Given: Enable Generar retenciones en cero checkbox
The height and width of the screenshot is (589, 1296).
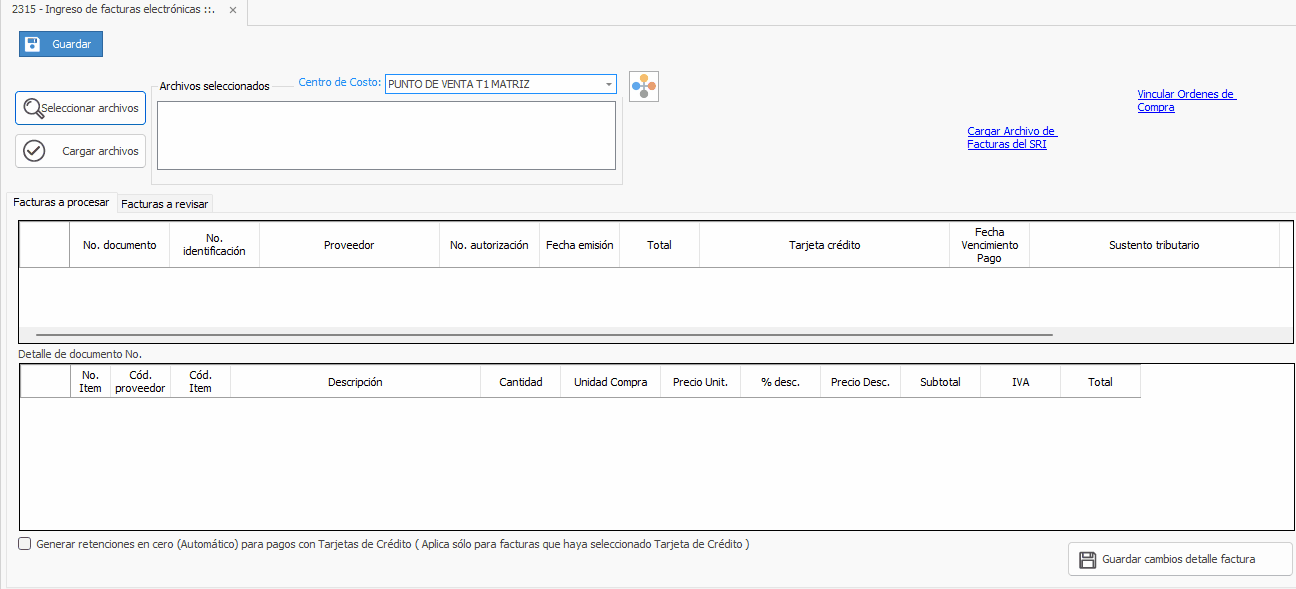Looking at the screenshot, I should pos(25,544).
